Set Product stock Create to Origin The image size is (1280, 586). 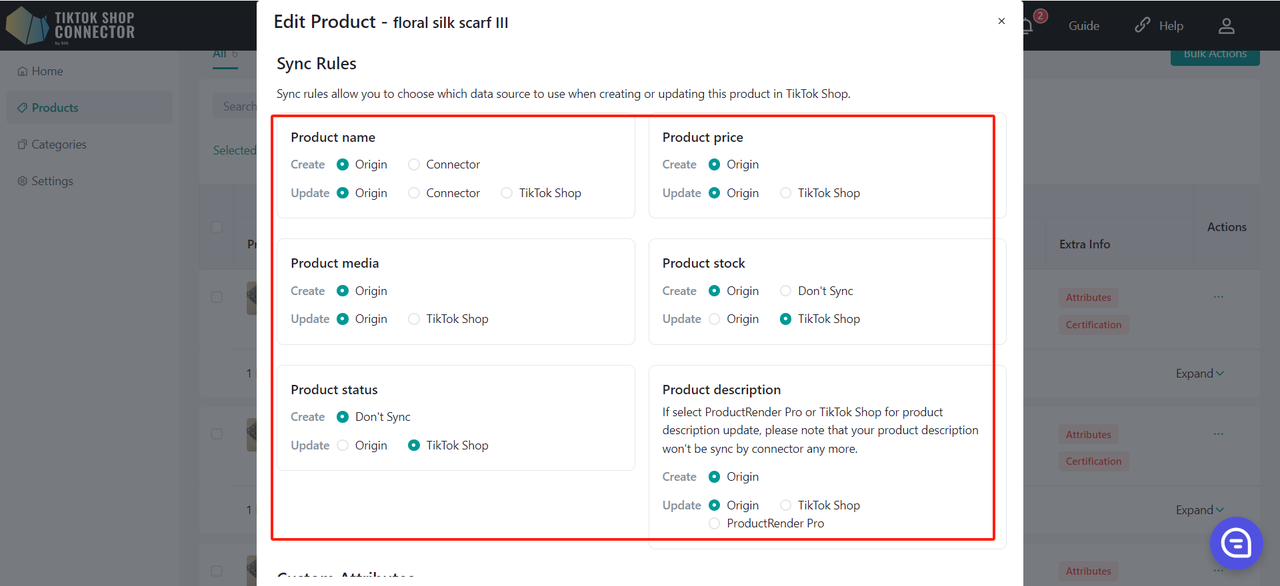(714, 291)
